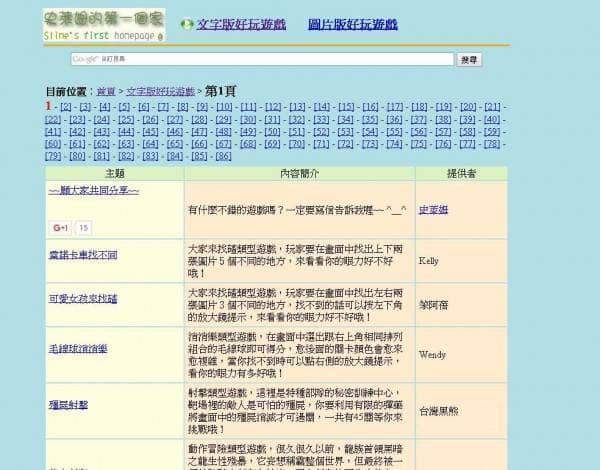Open the 文字版好玩遊戲 breadcrumb link
The height and width of the screenshot is (470, 600).
(161, 91)
